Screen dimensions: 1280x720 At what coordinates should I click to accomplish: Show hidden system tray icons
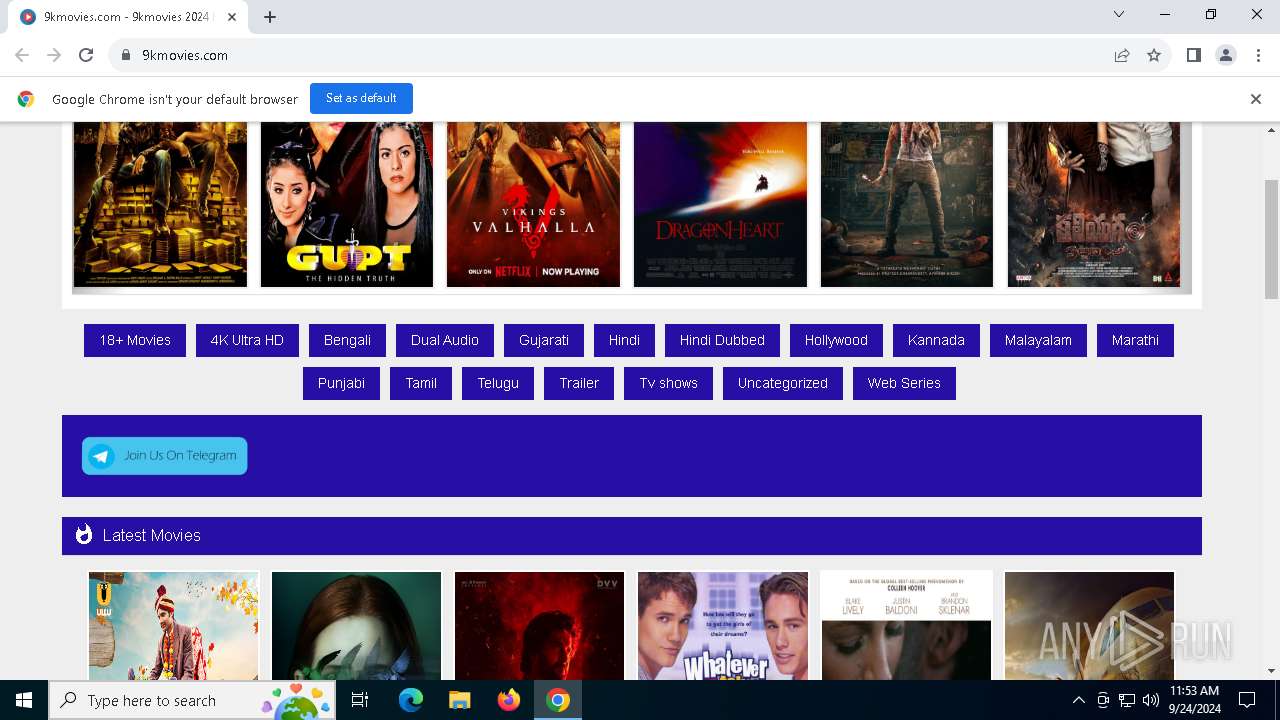1078,700
